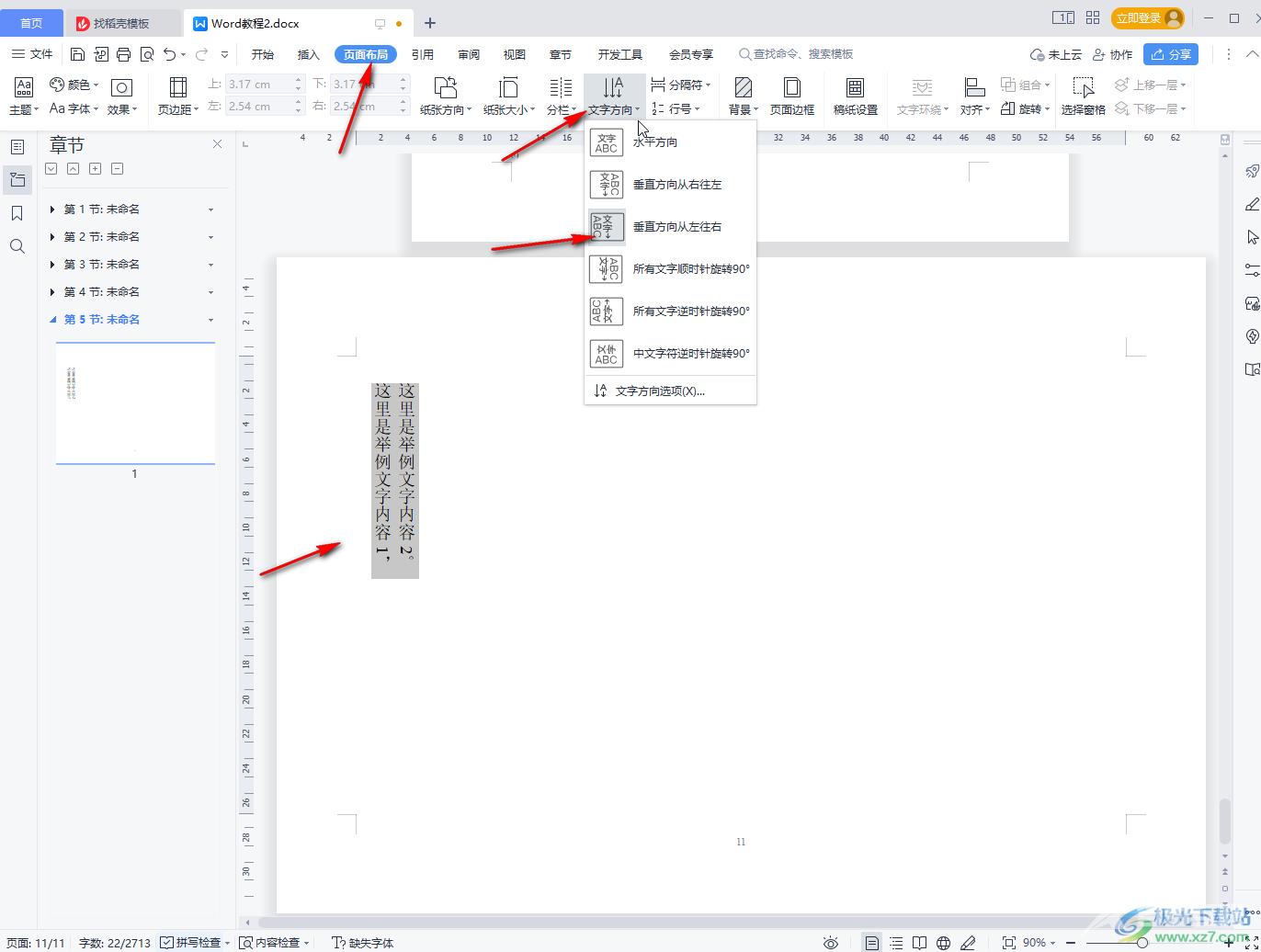The width and height of the screenshot is (1261, 952).
Task: Expand 第 4 节: 未命名 section
Action: pyautogui.click(x=52, y=292)
